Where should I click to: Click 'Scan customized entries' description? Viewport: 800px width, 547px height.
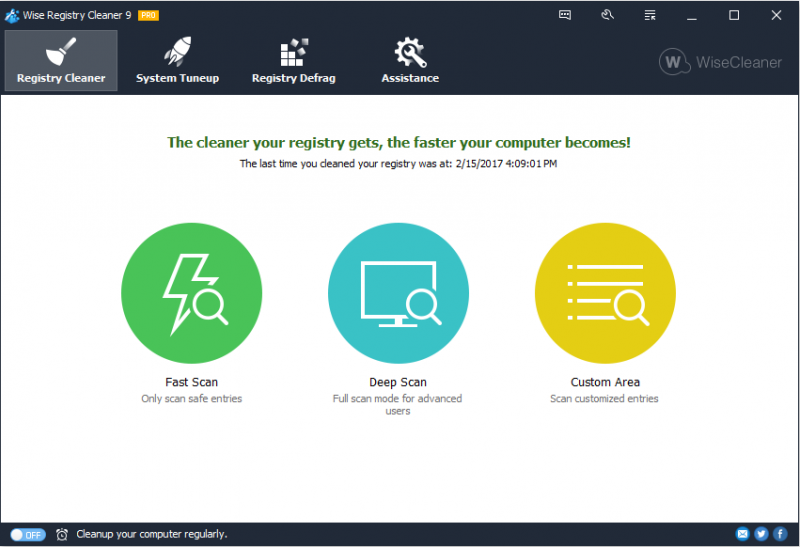[604, 399]
